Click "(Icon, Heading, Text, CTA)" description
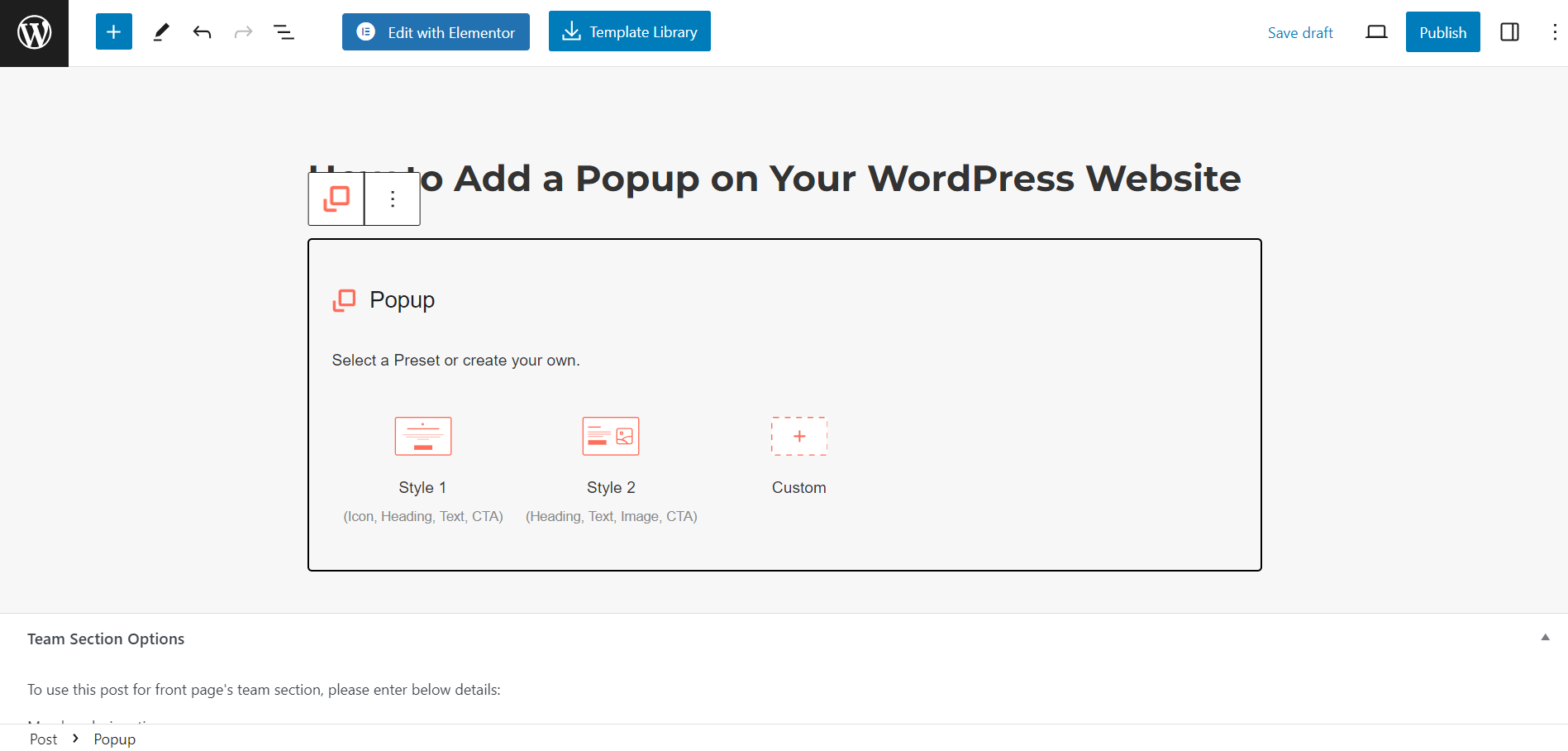This screenshot has height=751, width=1568. pos(423,517)
